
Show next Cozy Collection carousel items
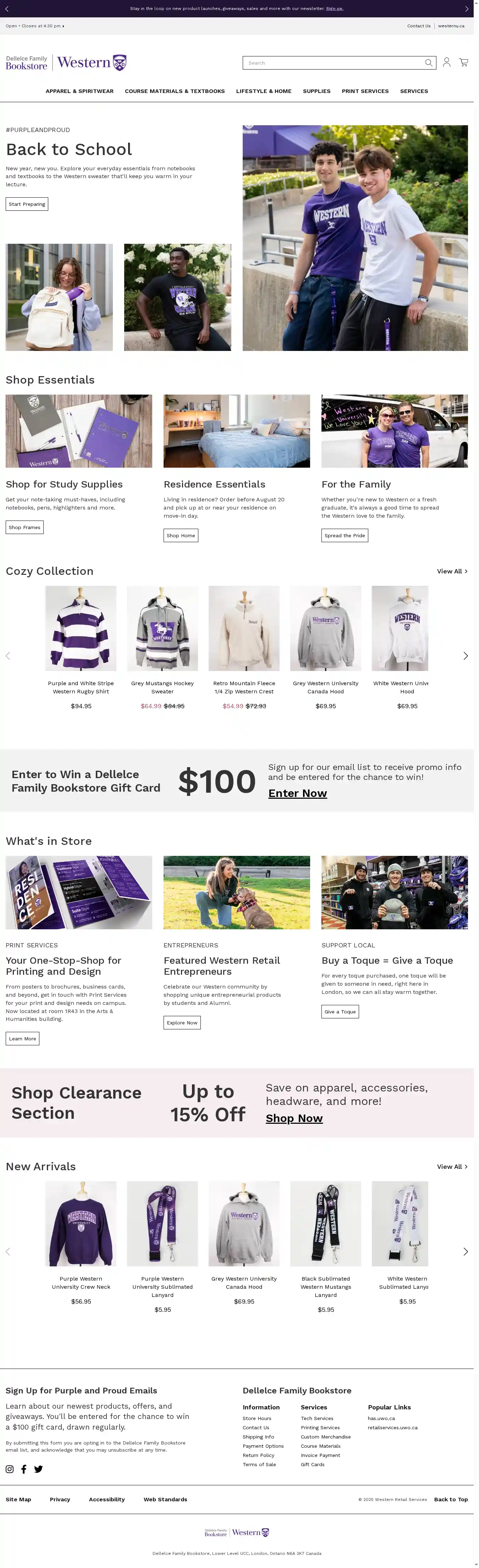[466, 656]
